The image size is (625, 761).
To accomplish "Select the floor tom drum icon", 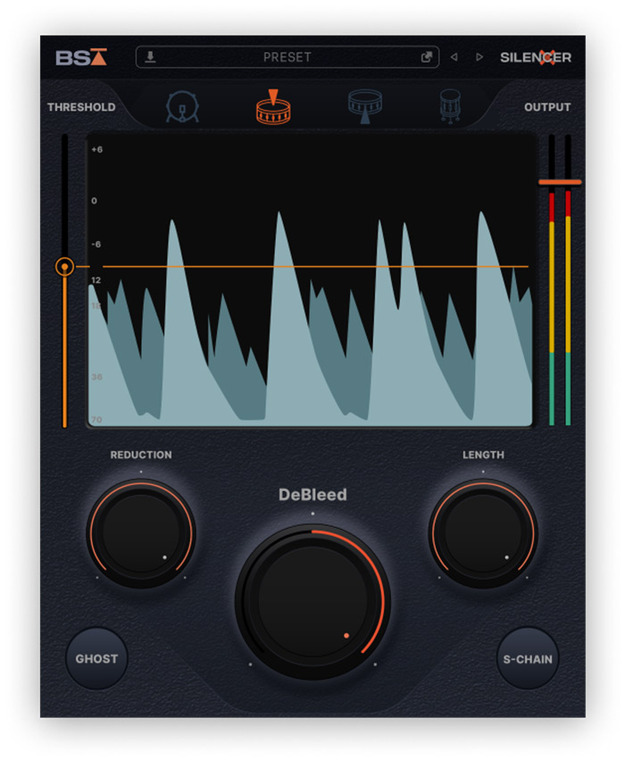I will (451, 107).
